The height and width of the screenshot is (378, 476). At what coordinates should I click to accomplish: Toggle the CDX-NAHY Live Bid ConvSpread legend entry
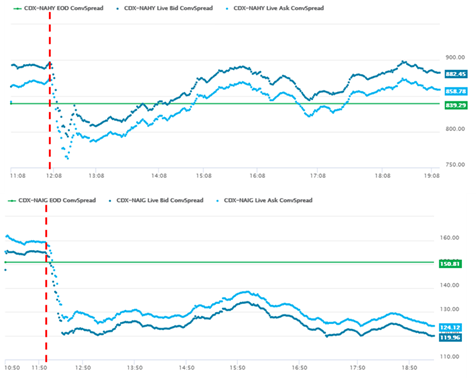pos(164,8)
